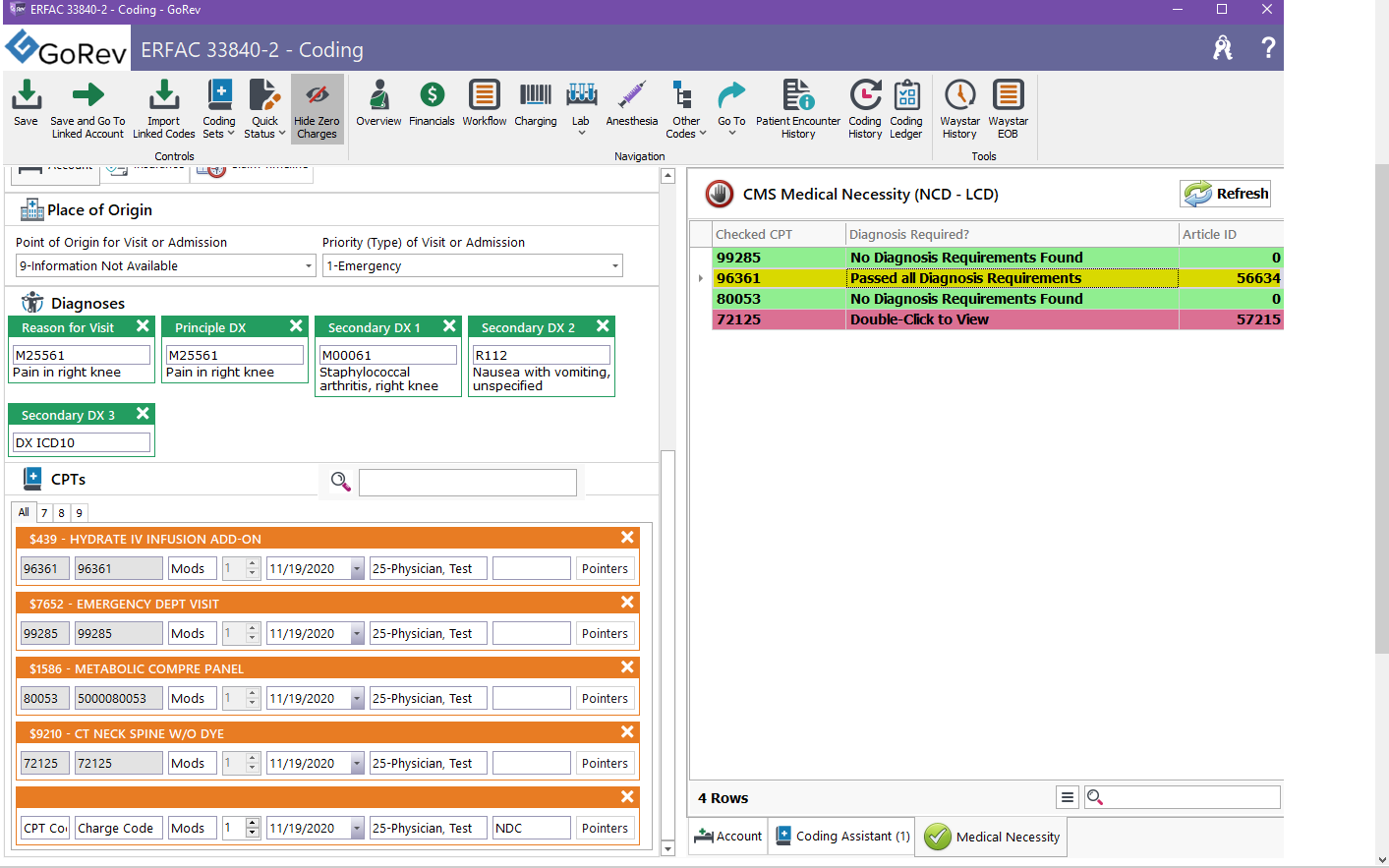This screenshot has width=1389, height=868.
Task: Click Mods for CPT 72125
Action: click(x=193, y=763)
